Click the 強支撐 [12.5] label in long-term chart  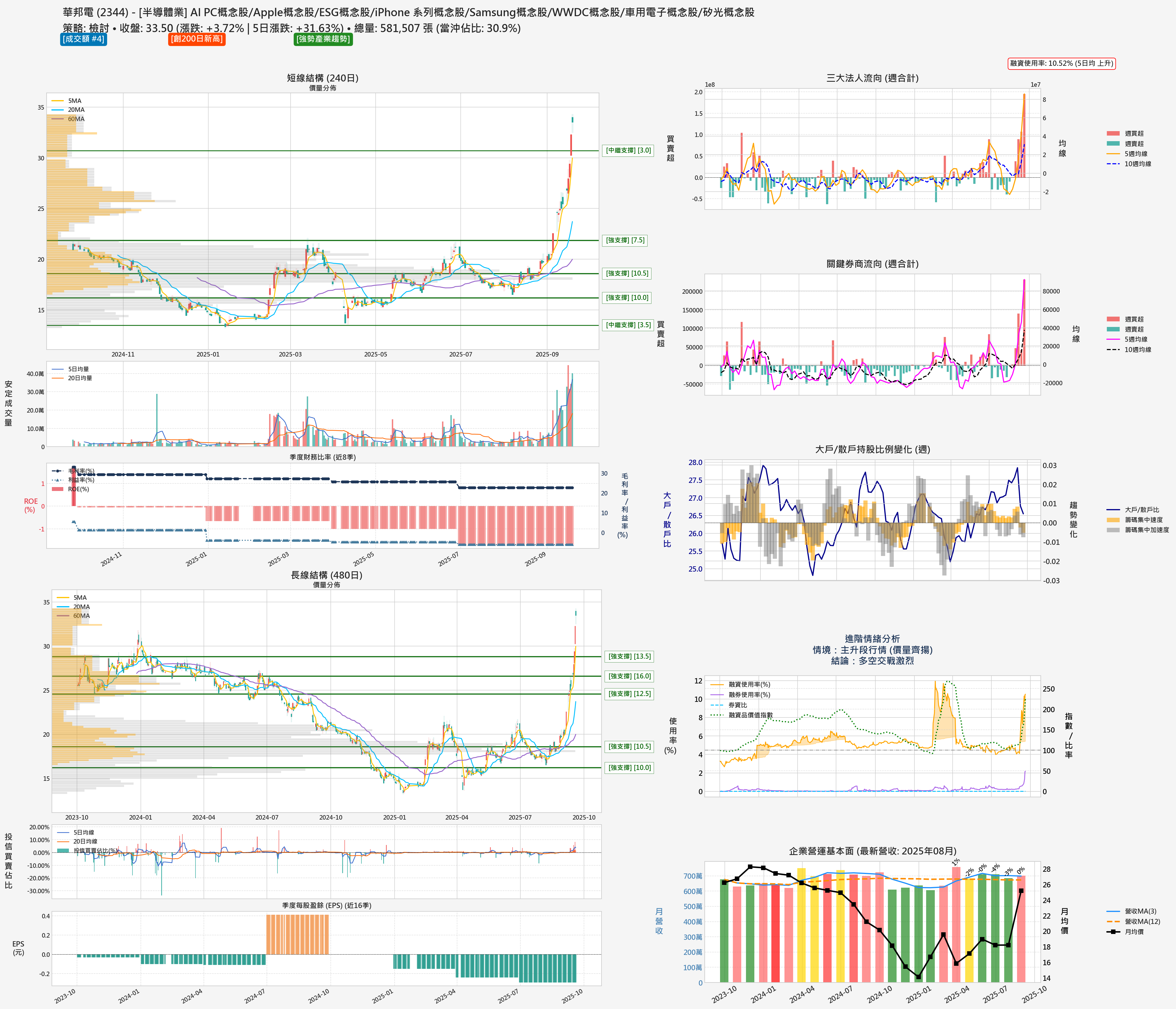[629, 694]
